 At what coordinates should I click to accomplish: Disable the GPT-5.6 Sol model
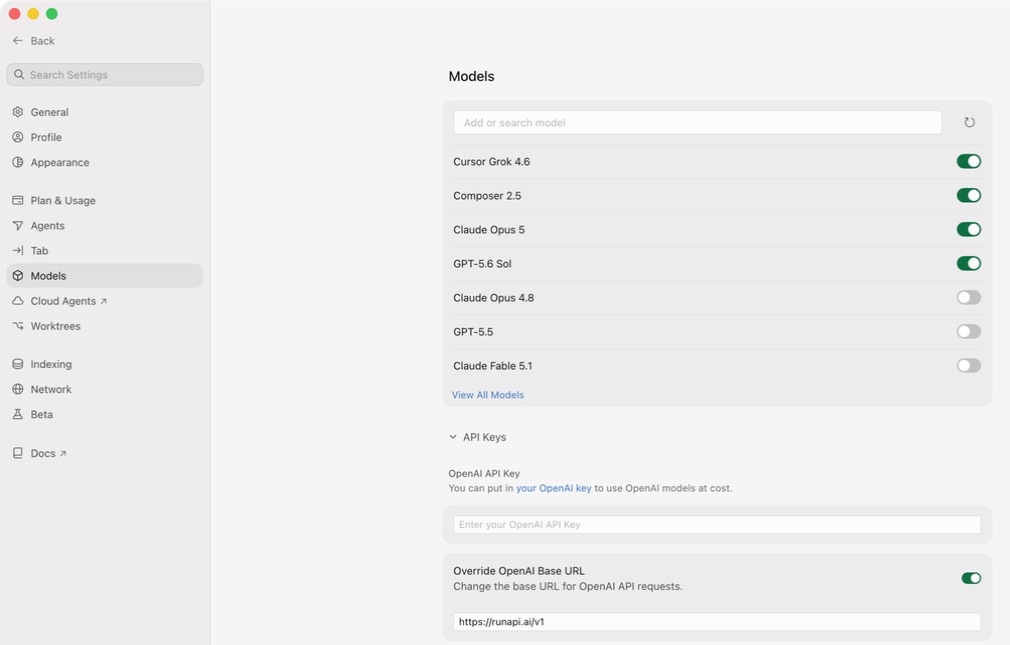tap(969, 264)
